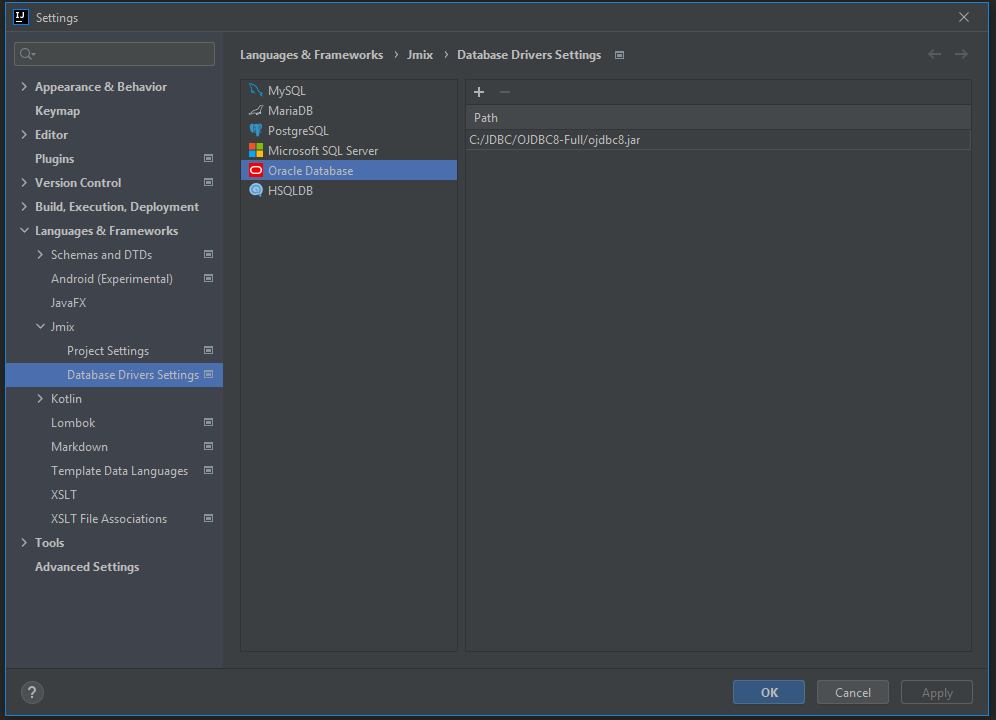Click the IntelliJ logo in title bar
The image size is (996, 720).
tap(21, 17)
